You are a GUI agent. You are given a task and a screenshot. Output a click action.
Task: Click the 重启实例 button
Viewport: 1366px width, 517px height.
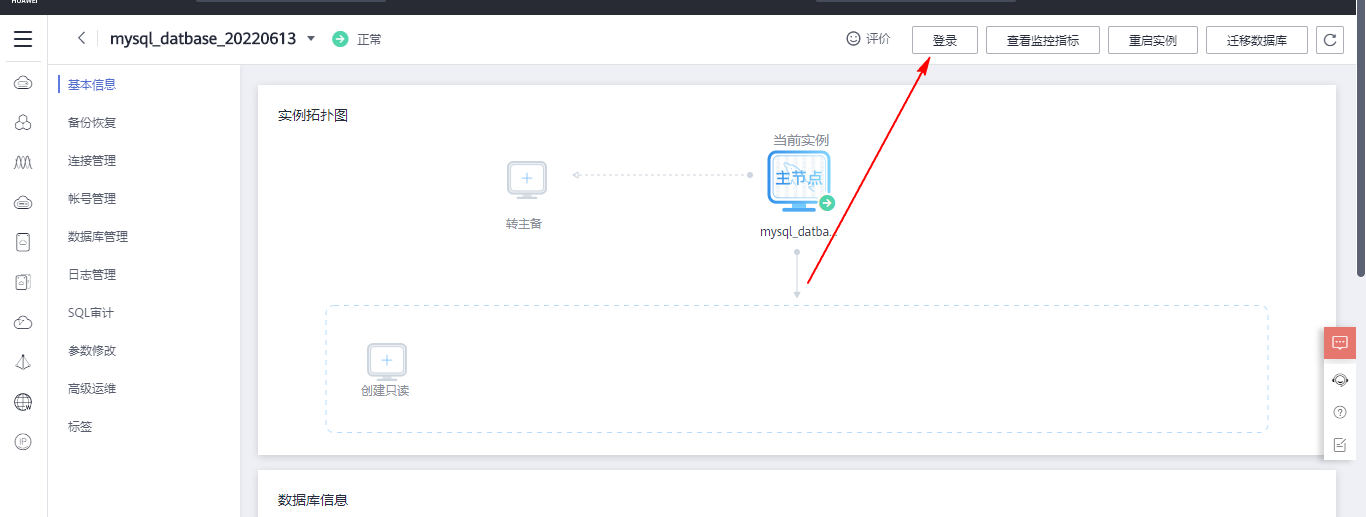click(x=1153, y=40)
